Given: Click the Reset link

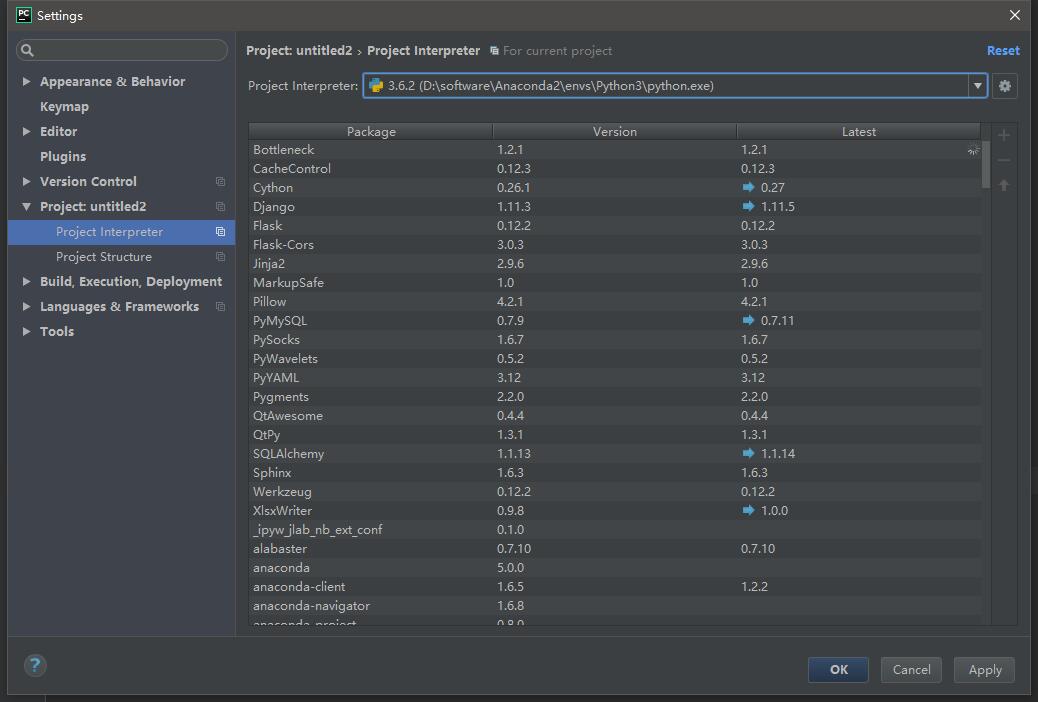Looking at the screenshot, I should (x=1003, y=50).
